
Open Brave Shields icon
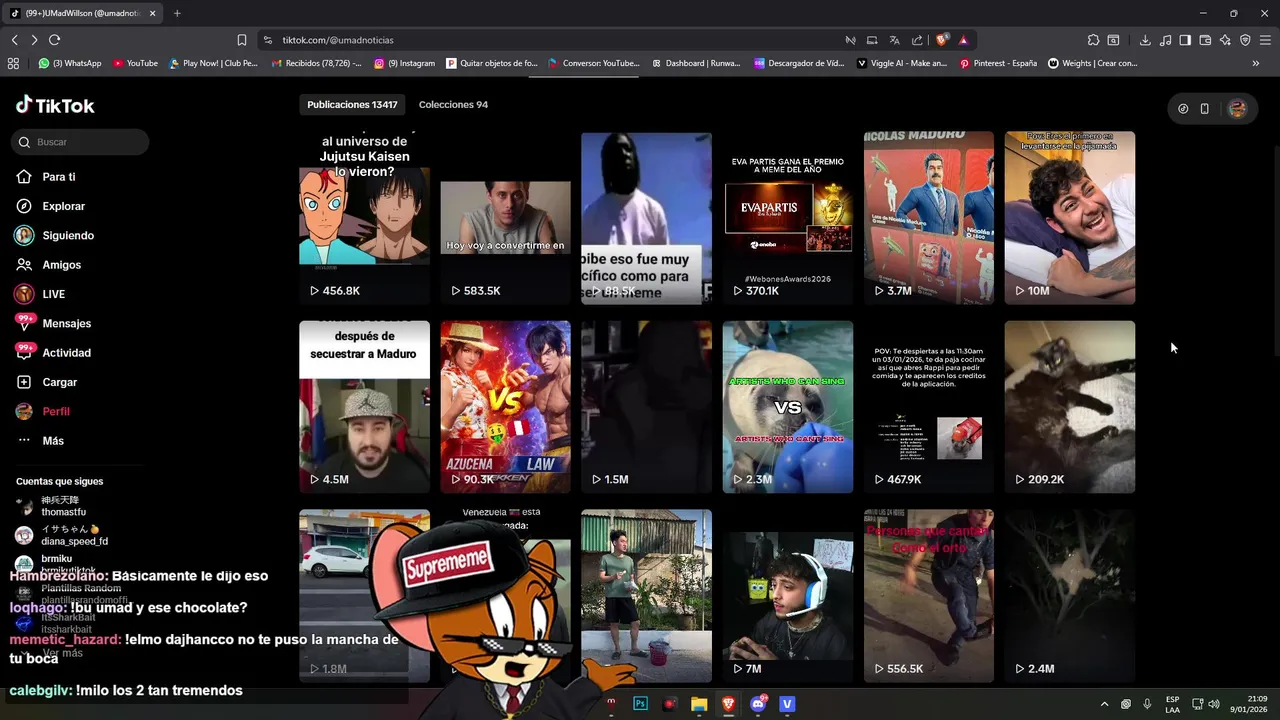click(942, 40)
